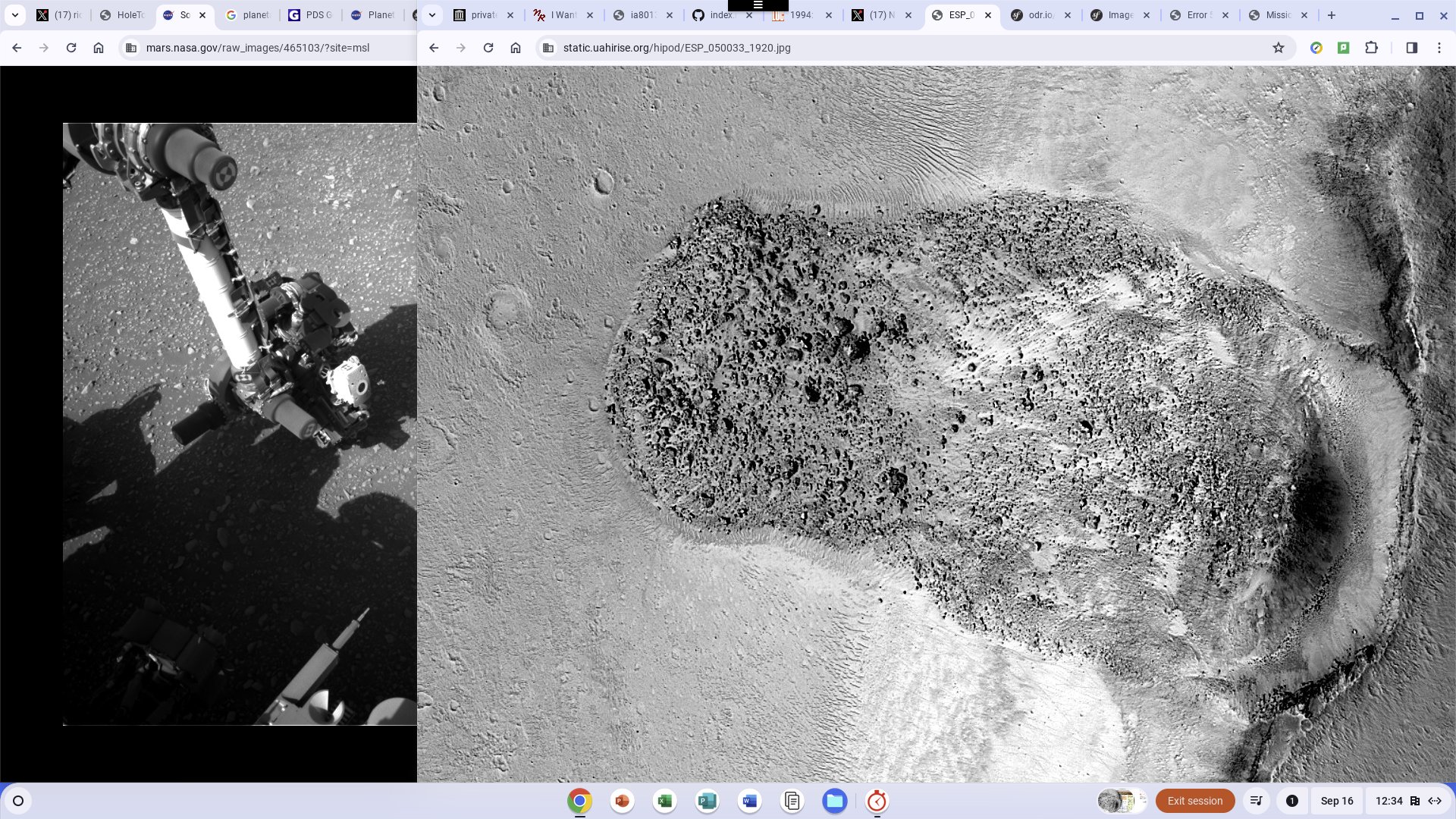
Task: Open the documents copy app on shelf
Action: pyautogui.click(x=792, y=801)
